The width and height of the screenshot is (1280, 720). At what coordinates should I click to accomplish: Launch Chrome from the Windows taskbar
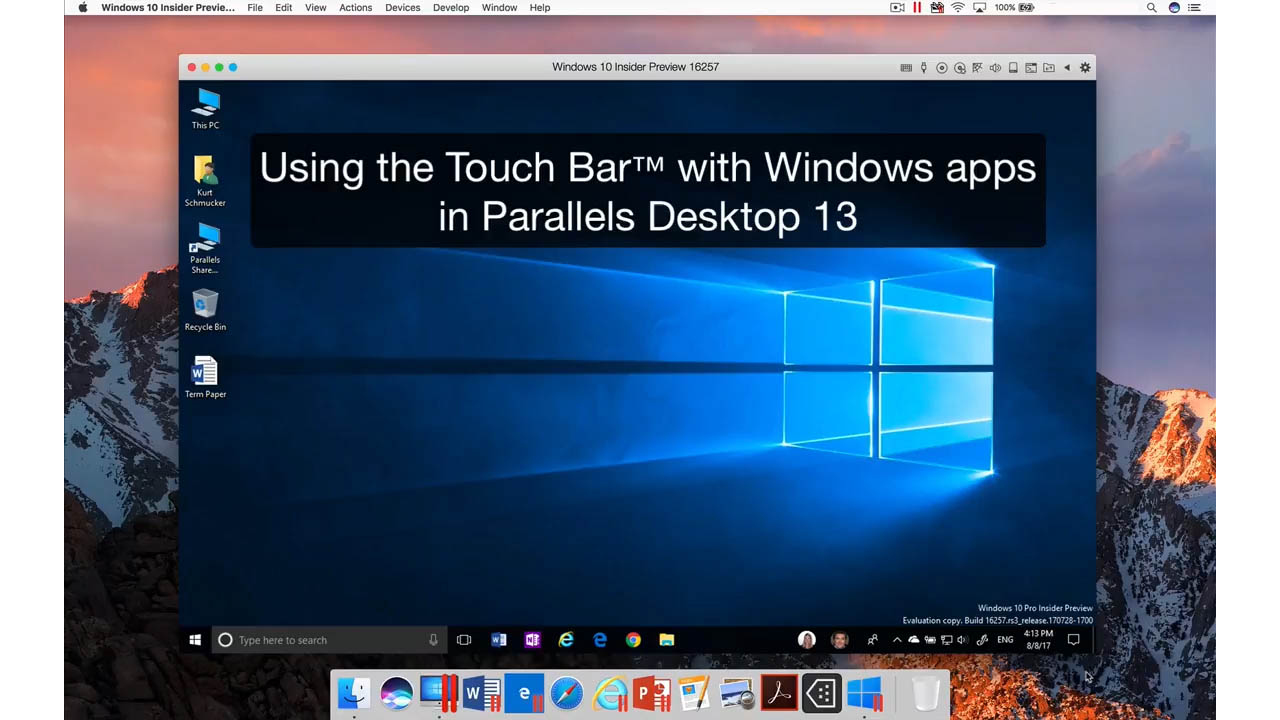click(x=633, y=640)
